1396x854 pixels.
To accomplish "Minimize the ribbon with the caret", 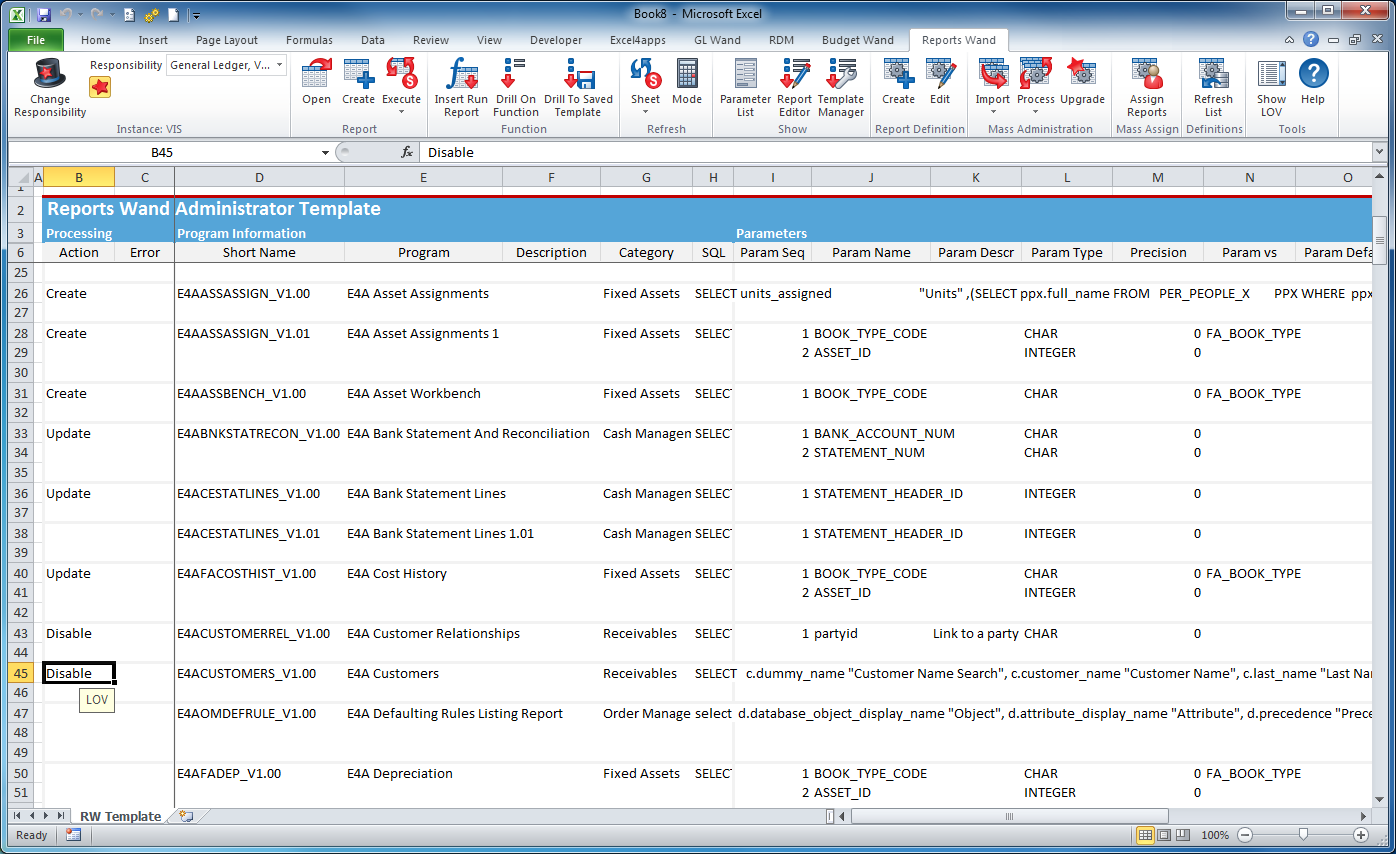I will click(x=1290, y=40).
